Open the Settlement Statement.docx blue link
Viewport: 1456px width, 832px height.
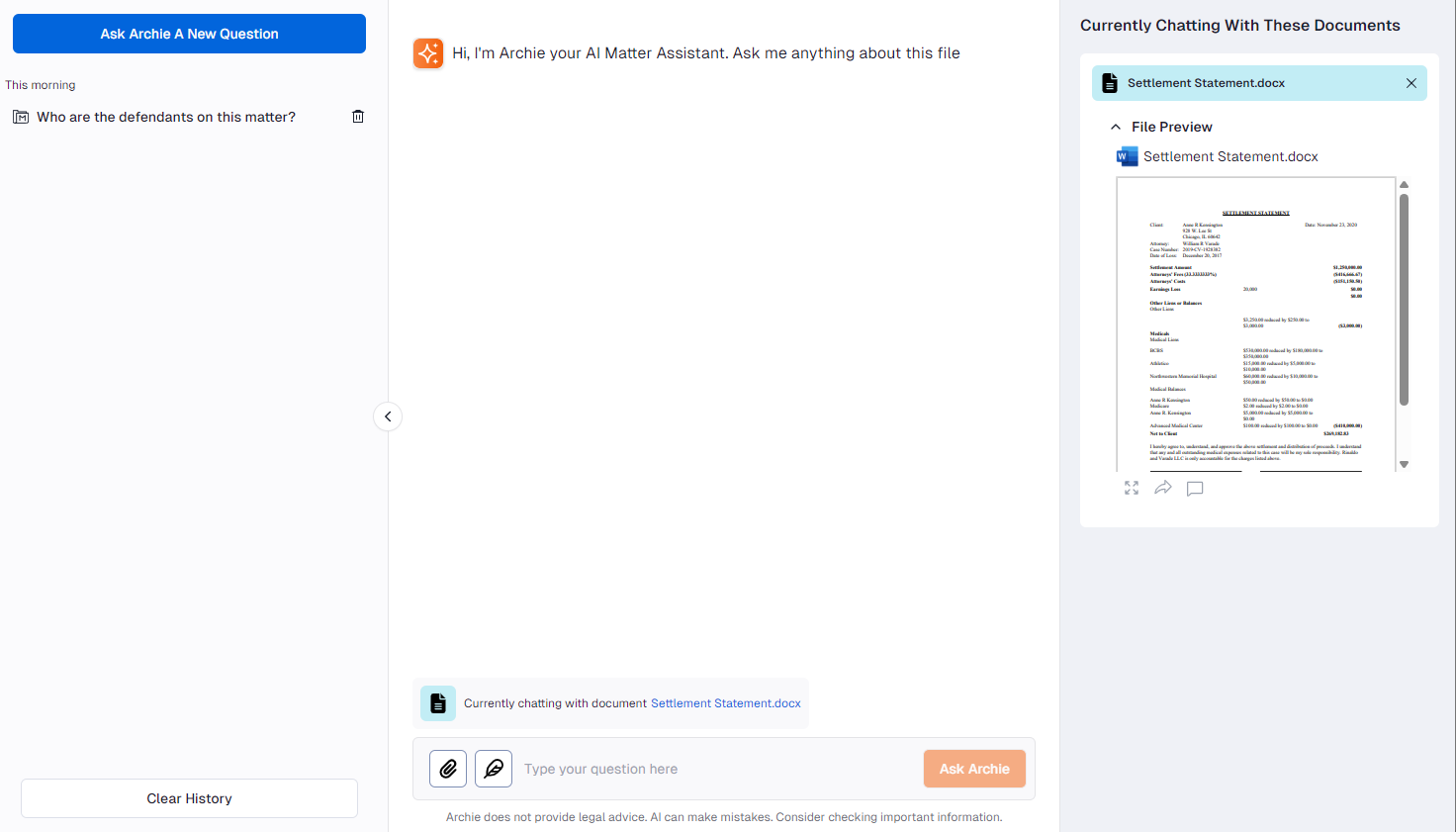point(725,703)
